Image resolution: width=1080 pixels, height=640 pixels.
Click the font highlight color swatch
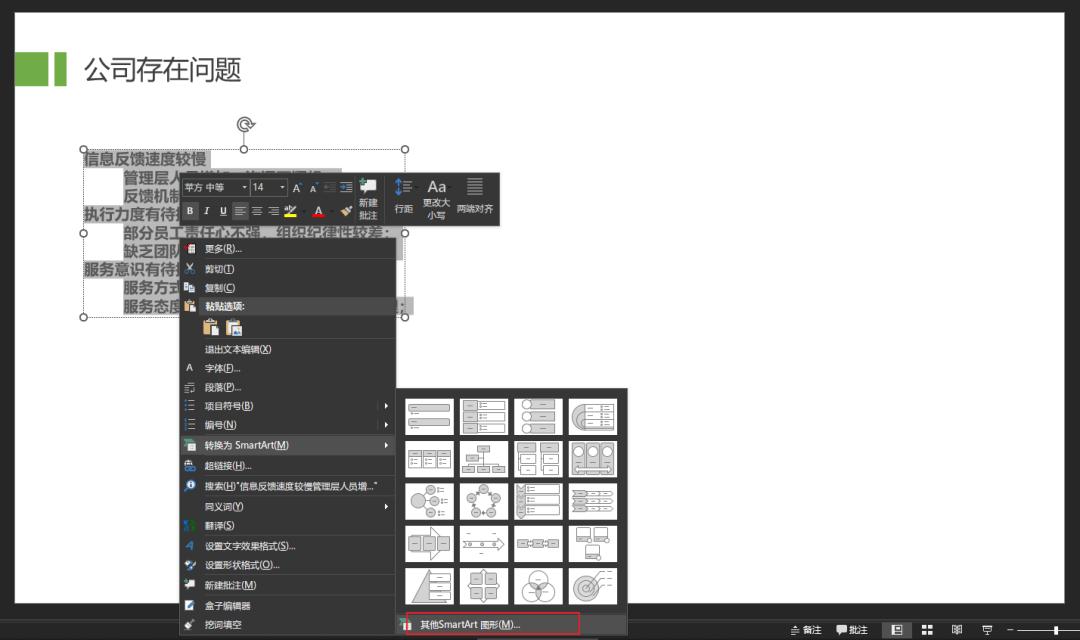click(x=292, y=211)
